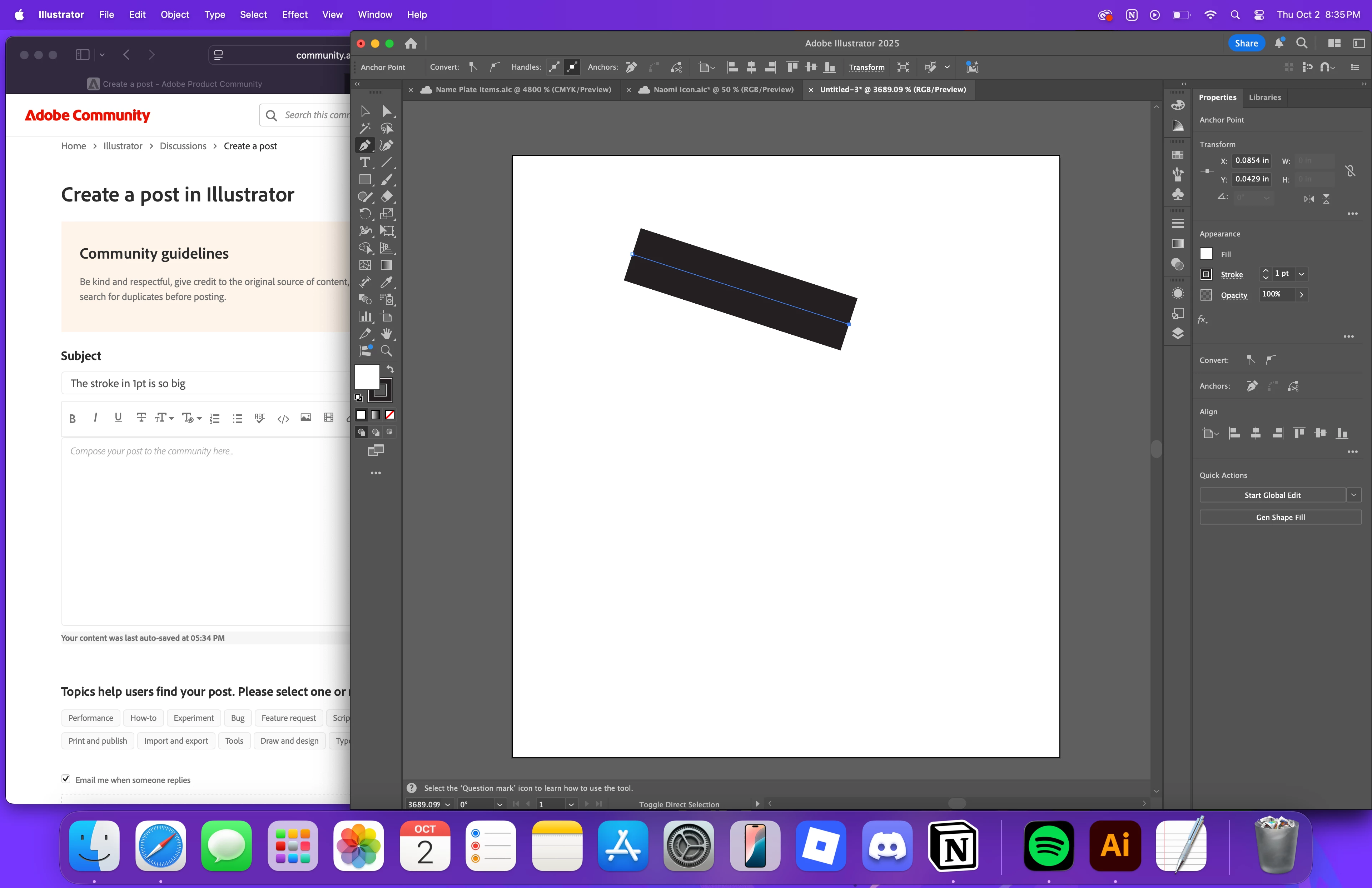1372x888 pixels.
Task: Select the Direct Selection tool
Action: point(387,111)
